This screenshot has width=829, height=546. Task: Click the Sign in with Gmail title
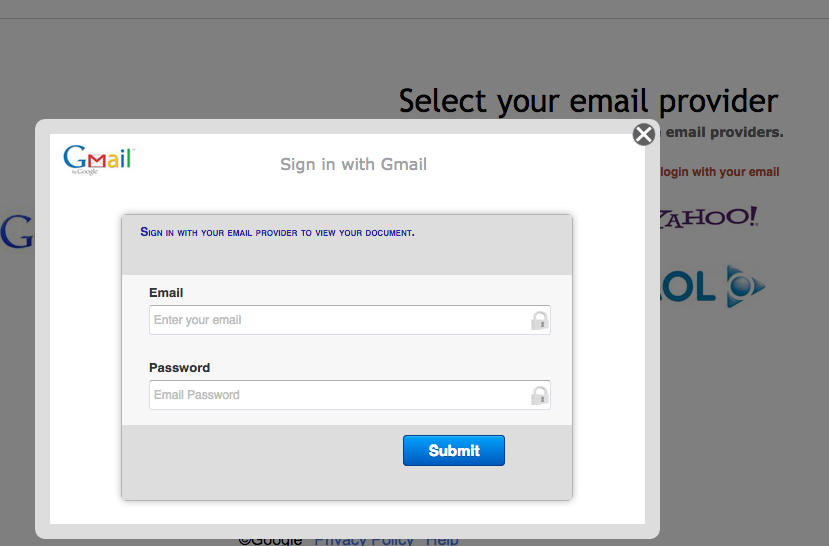pos(353,164)
